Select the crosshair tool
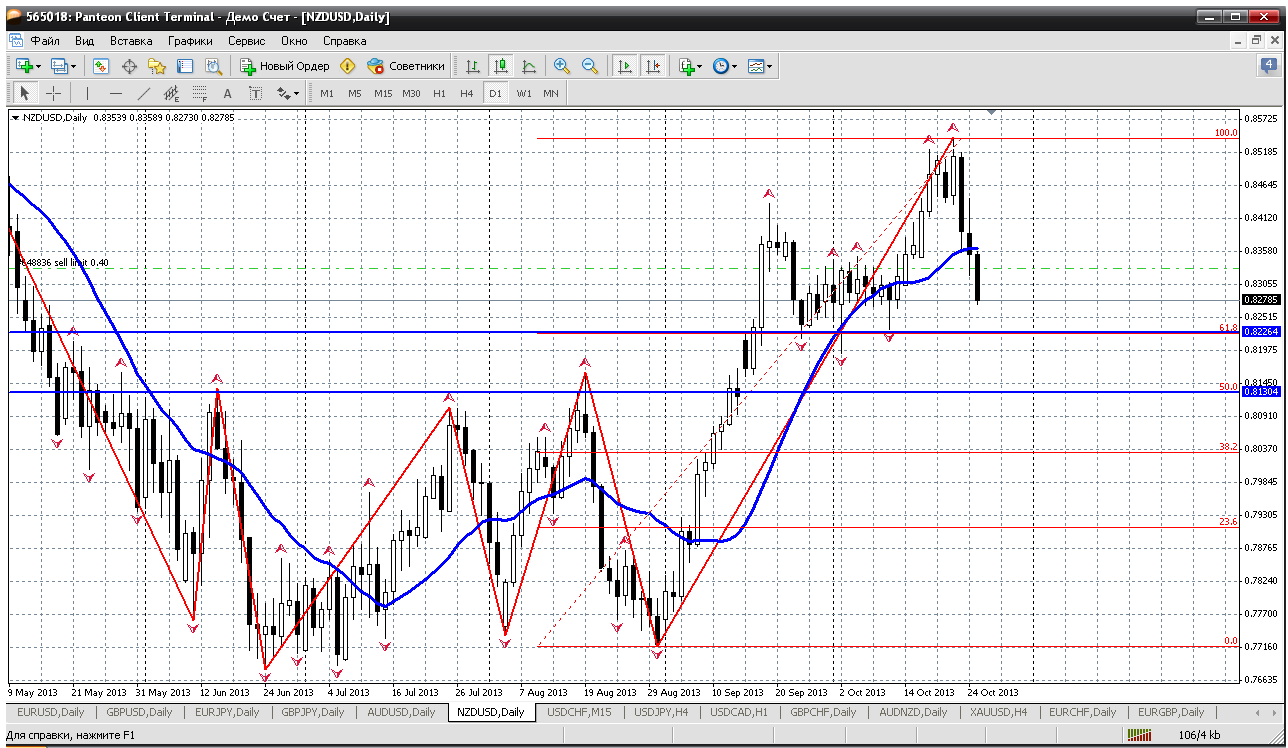The width and height of the screenshot is (1288, 748). click(x=53, y=93)
